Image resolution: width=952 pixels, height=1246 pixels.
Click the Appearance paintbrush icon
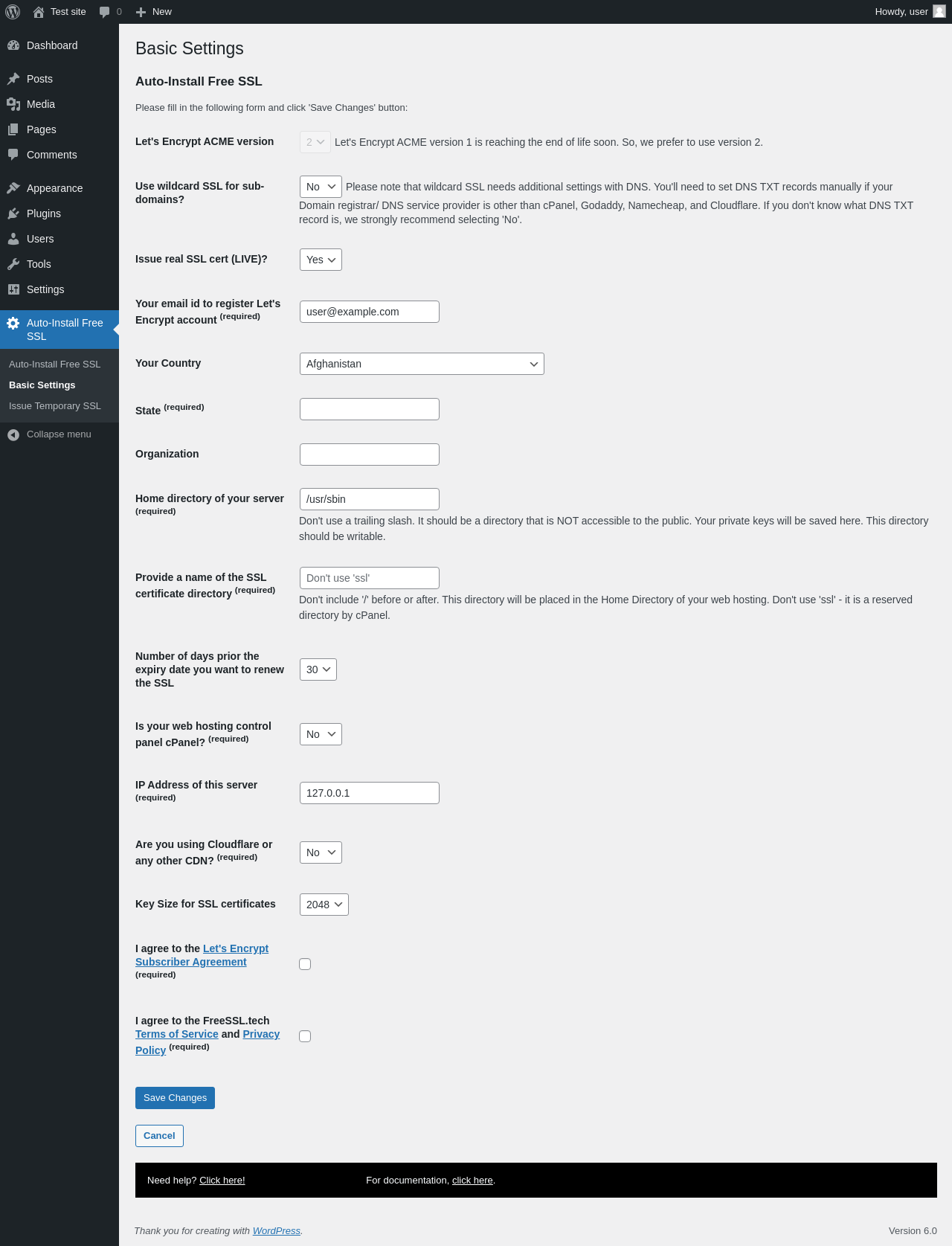pyautogui.click(x=13, y=188)
